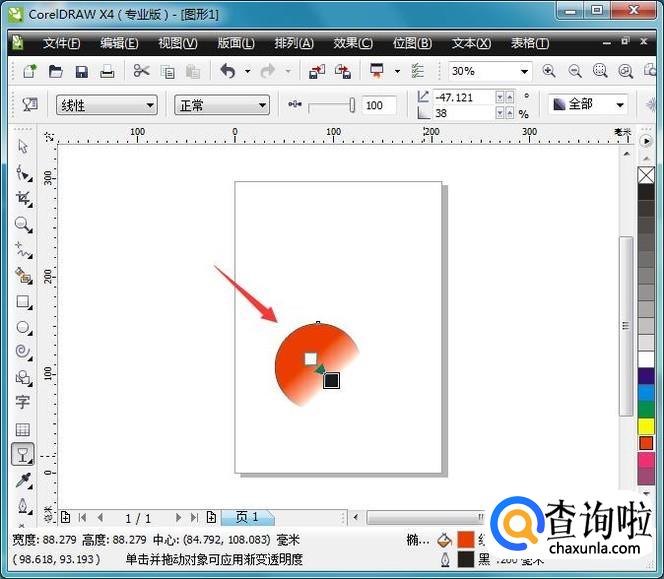Choose the Ellipse tool
The height and width of the screenshot is (579, 664).
coord(22,327)
